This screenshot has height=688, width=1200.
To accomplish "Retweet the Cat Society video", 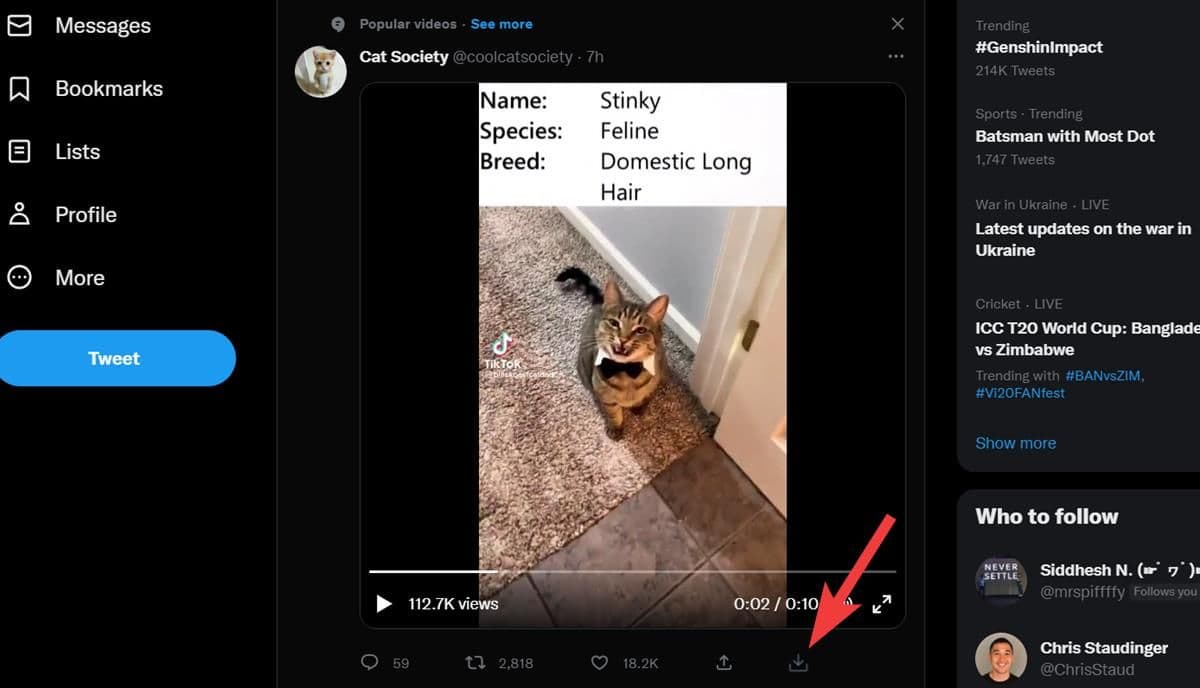I will (x=476, y=662).
